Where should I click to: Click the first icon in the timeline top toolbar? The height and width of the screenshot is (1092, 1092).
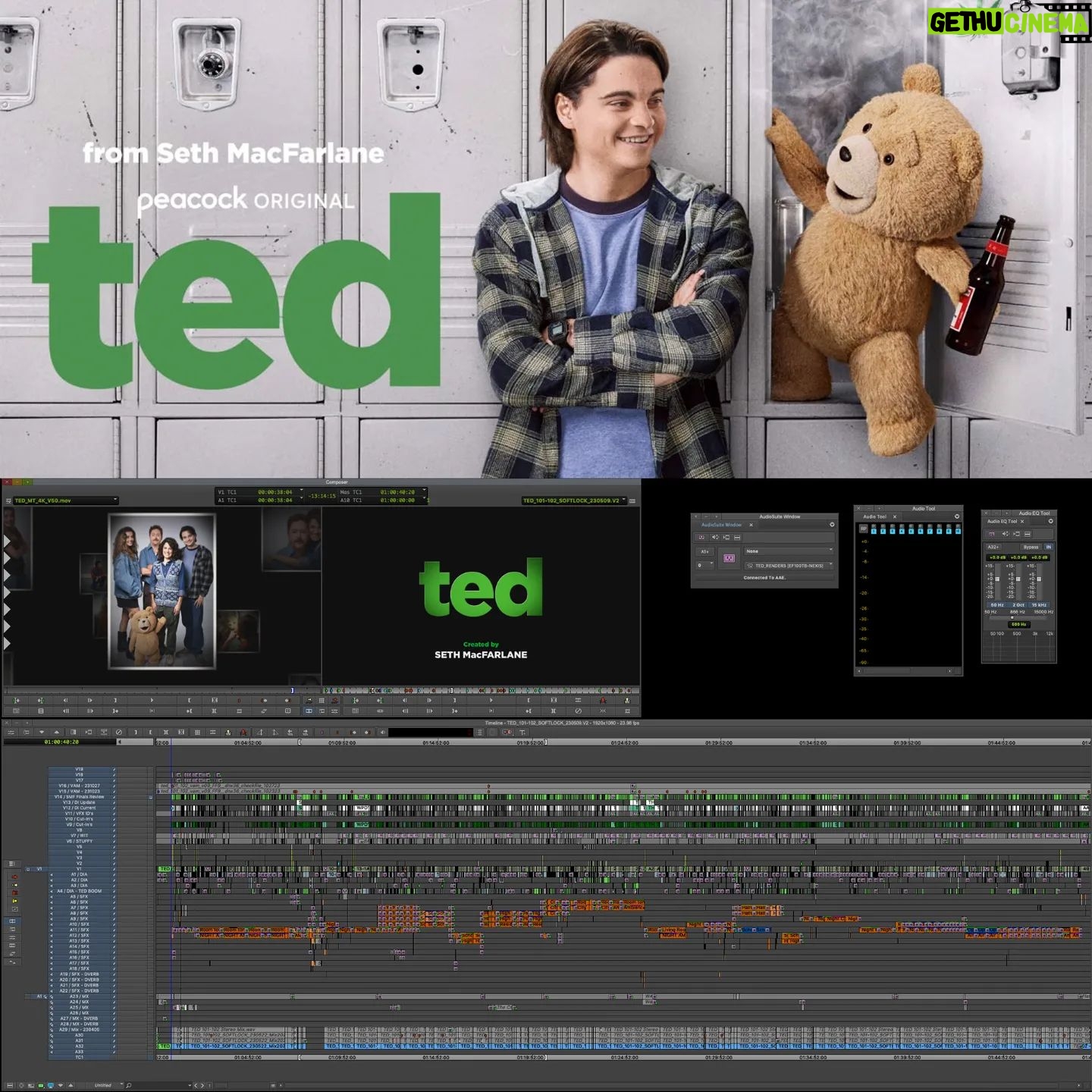11,732
